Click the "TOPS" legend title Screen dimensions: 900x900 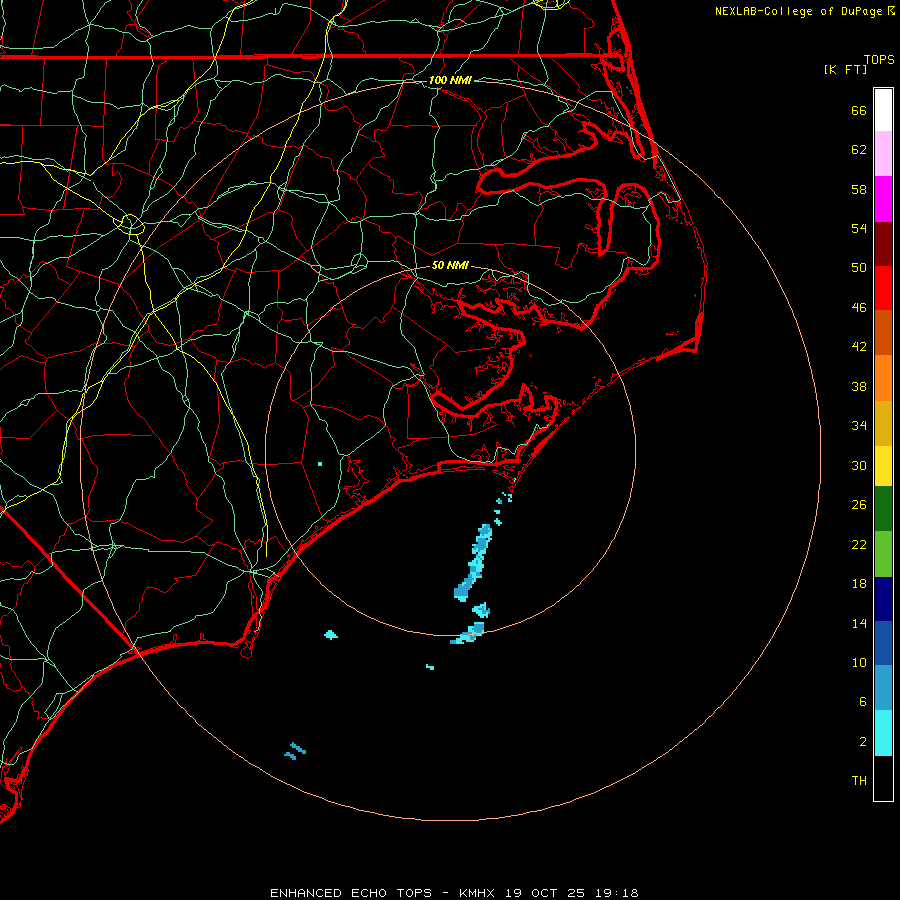(879, 59)
